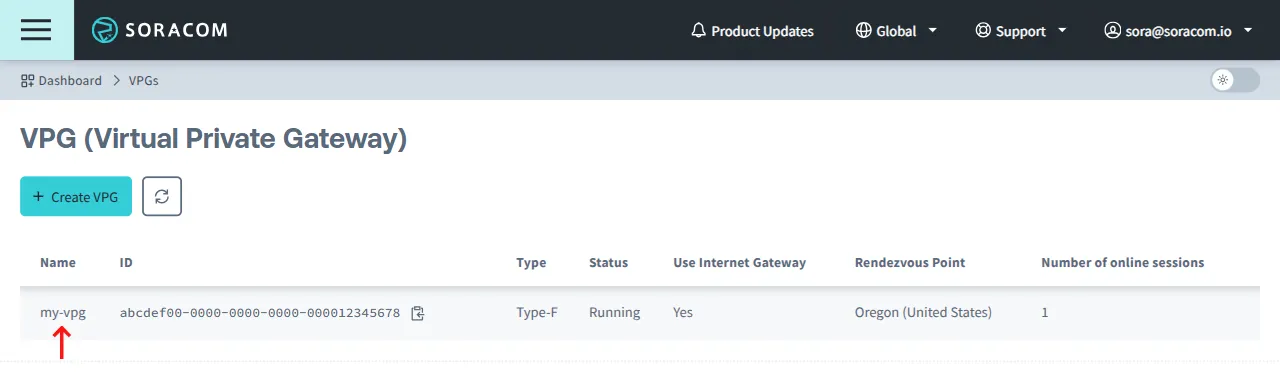Click the VPGs breadcrumb
Screen dimensions: 1280x391
point(143,80)
